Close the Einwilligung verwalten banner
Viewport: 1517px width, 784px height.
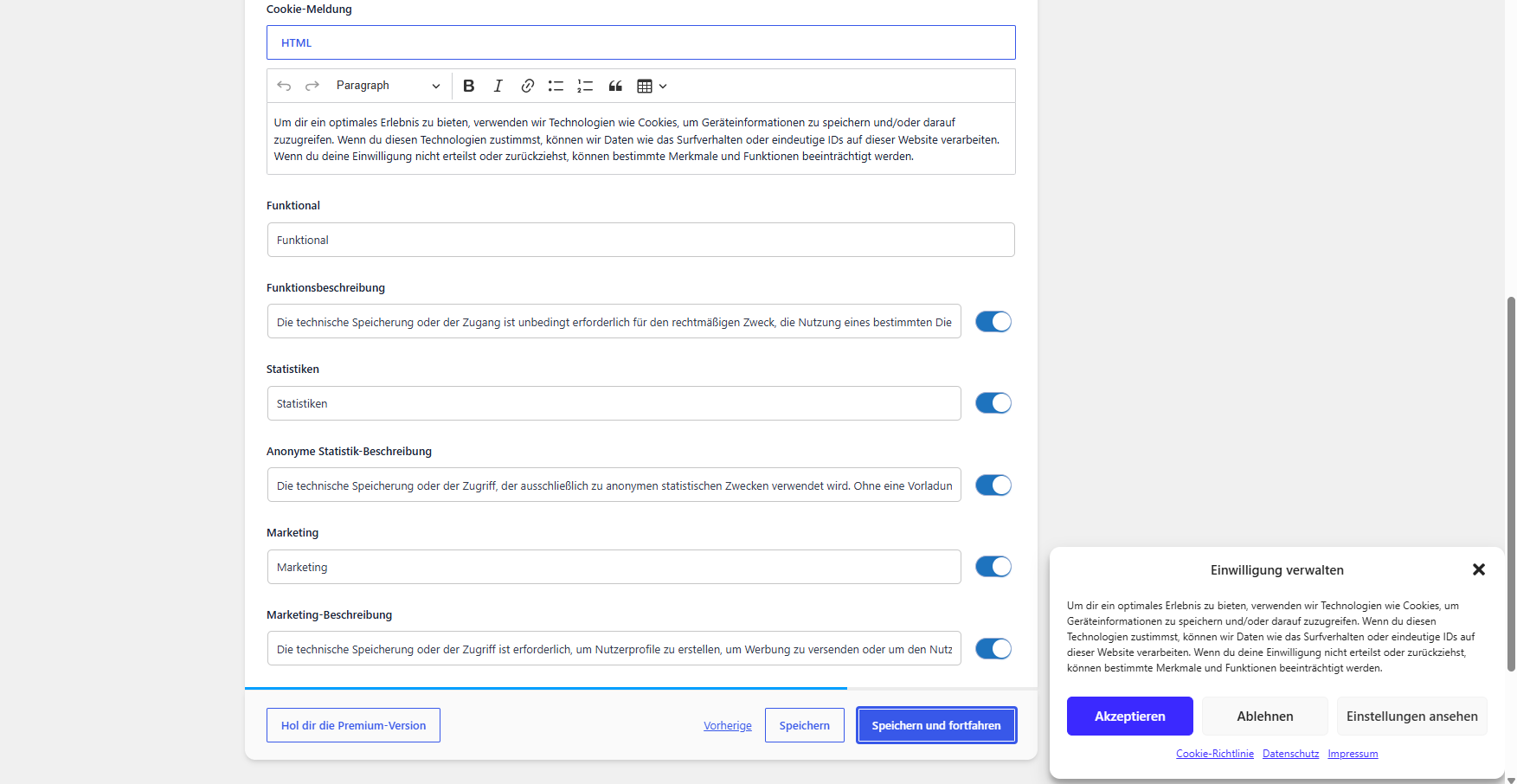point(1479,569)
